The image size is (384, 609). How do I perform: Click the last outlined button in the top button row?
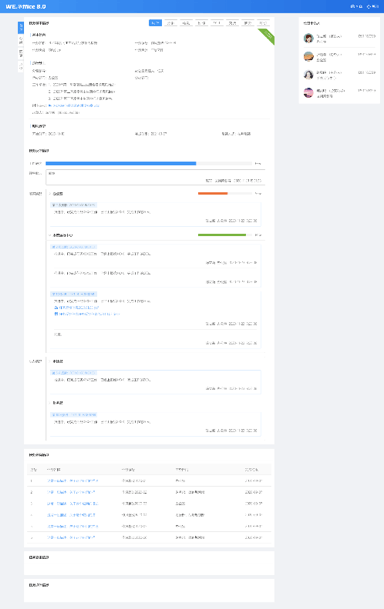pos(263,23)
